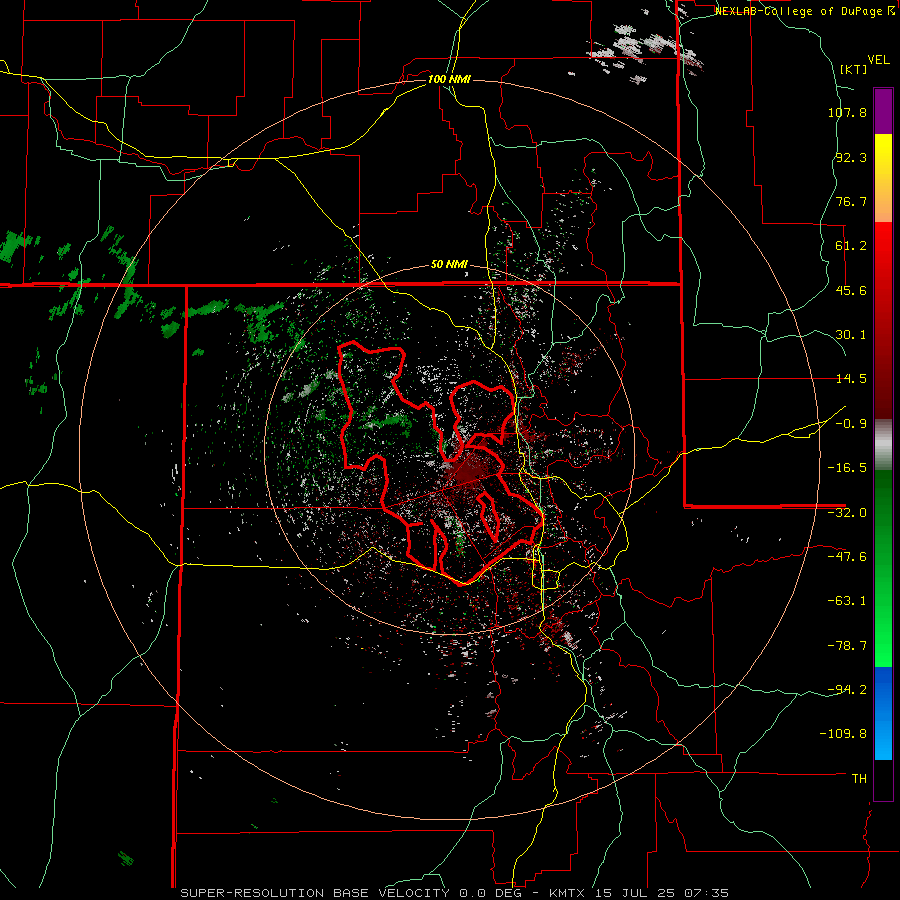The height and width of the screenshot is (900, 900).
Task: Click the [KT] units label
Action: click(854, 69)
